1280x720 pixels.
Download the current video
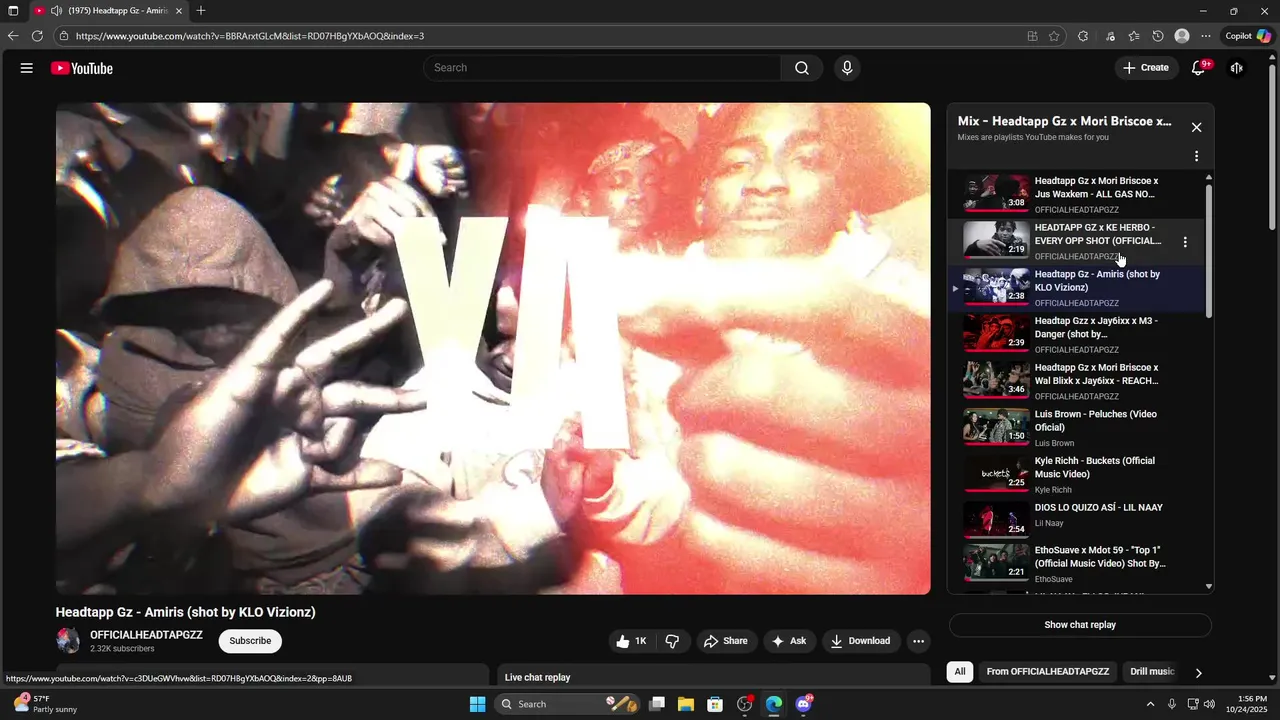pyautogui.click(x=860, y=641)
